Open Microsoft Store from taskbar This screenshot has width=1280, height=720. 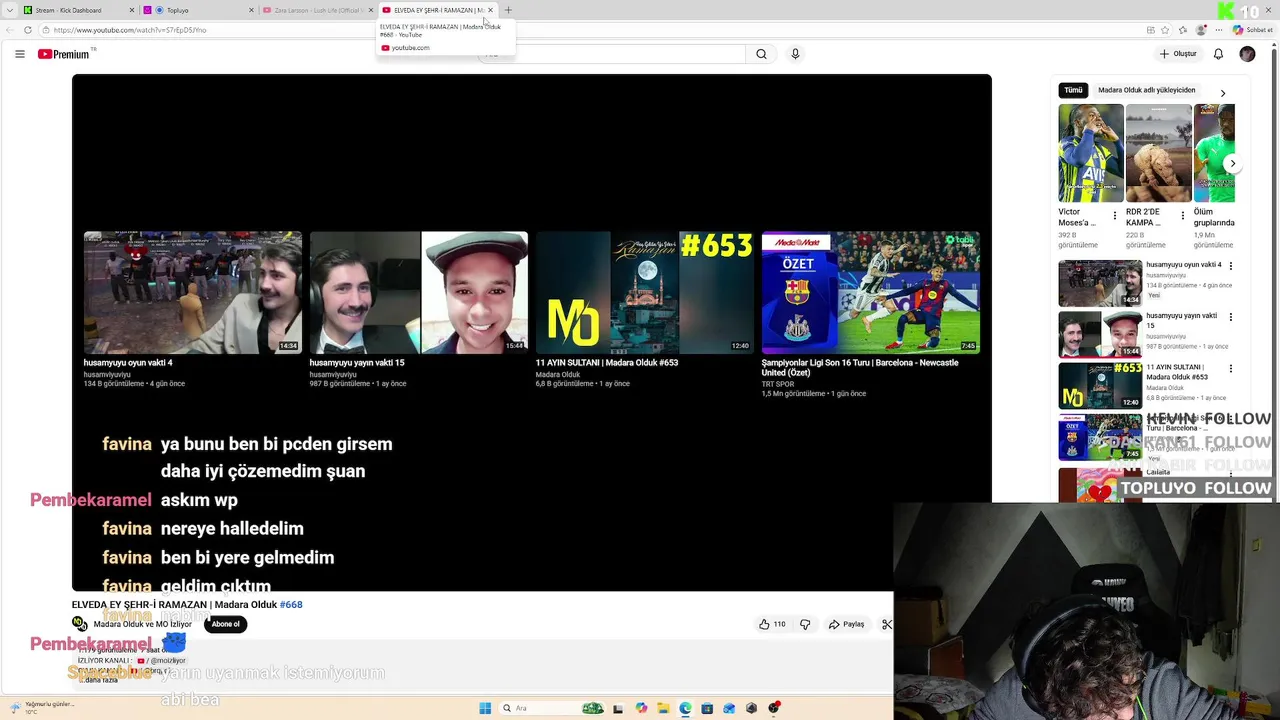pyautogui.click(x=707, y=708)
